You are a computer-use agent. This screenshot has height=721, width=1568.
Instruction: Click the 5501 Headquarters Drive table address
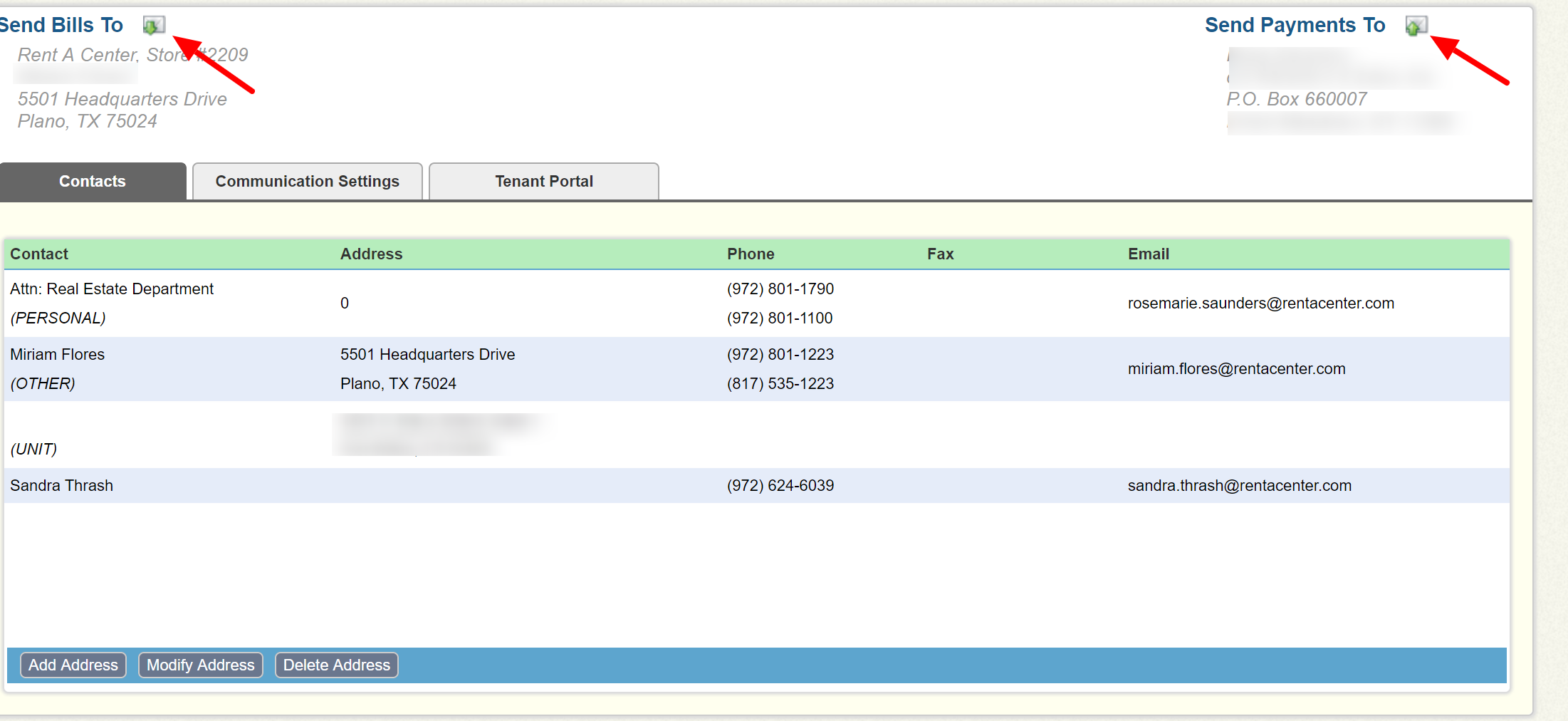tap(427, 354)
